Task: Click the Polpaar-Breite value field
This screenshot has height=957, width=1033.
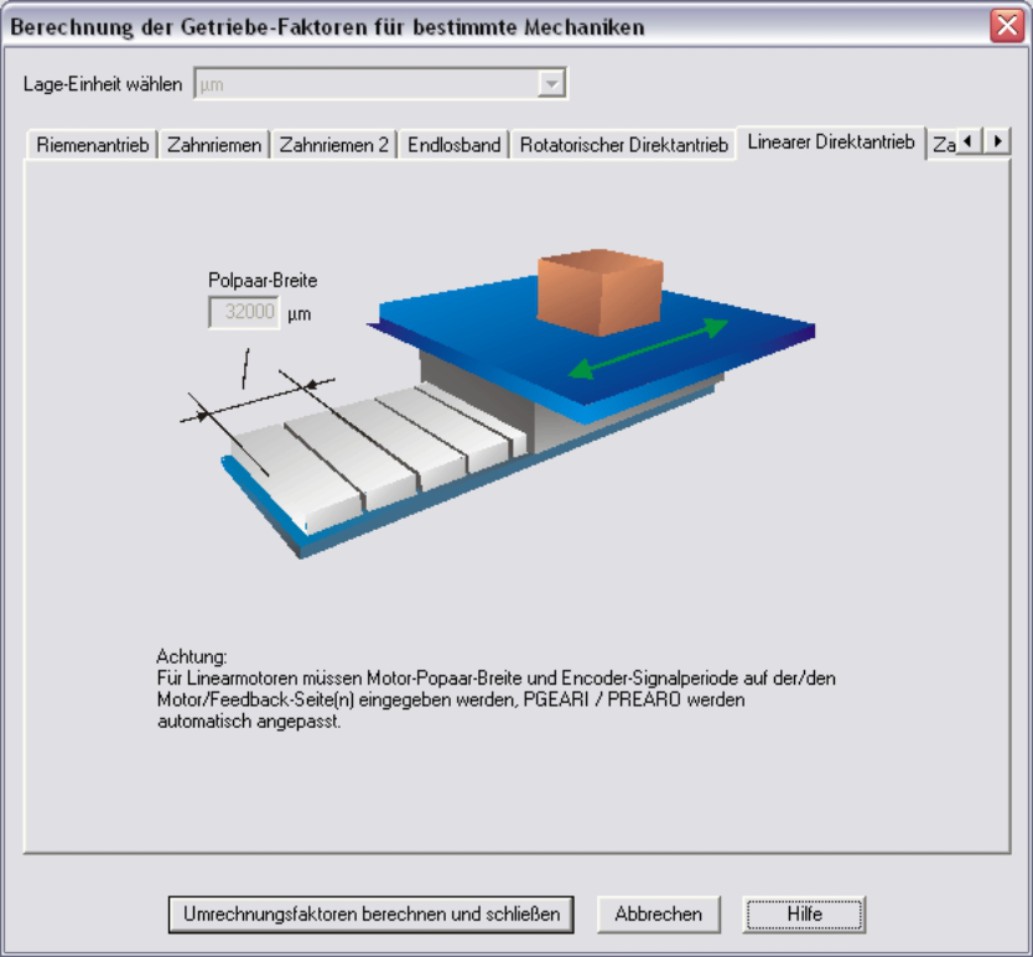Action: (244, 312)
